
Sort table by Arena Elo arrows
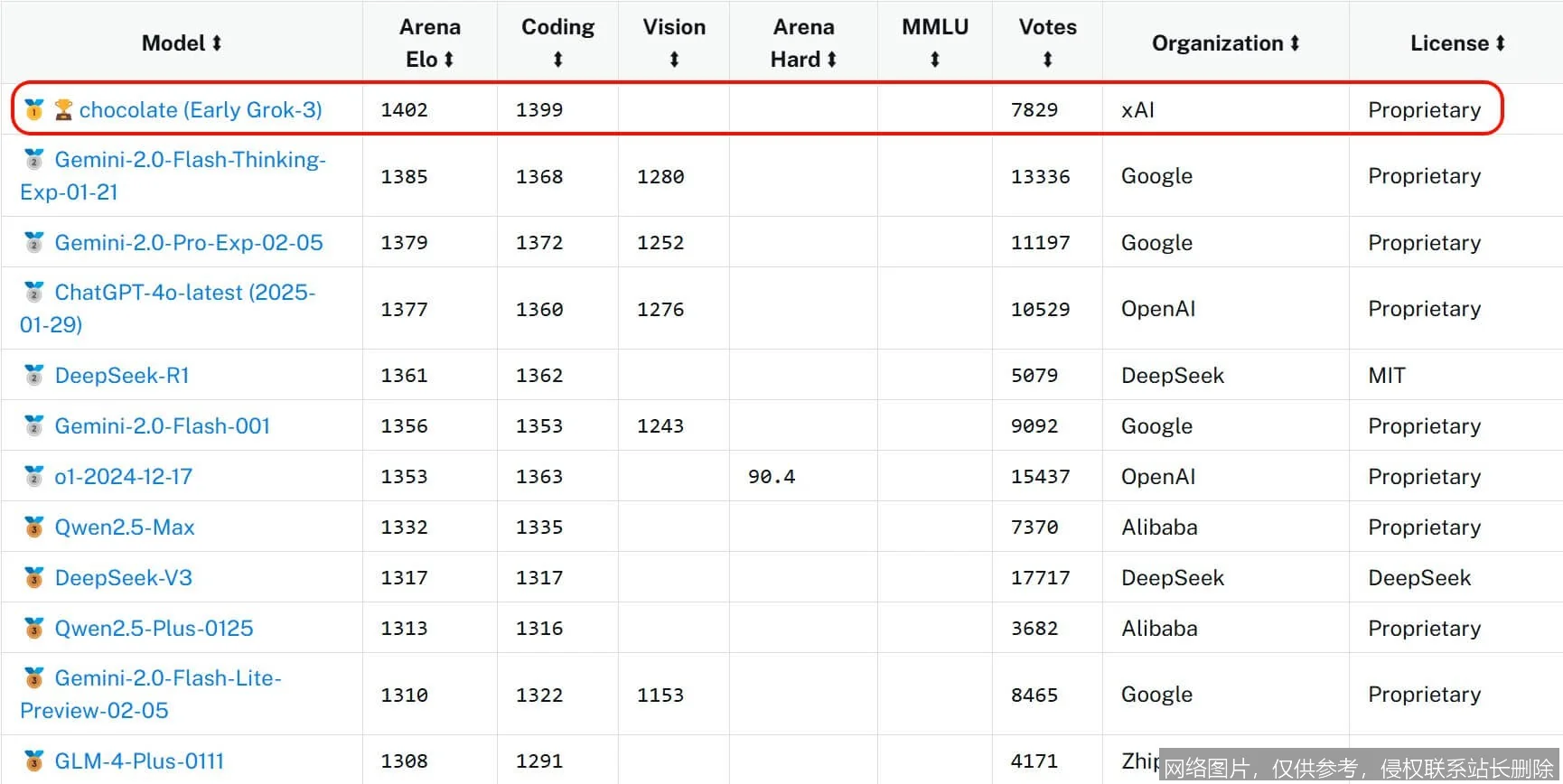click(x=448, y=60)
